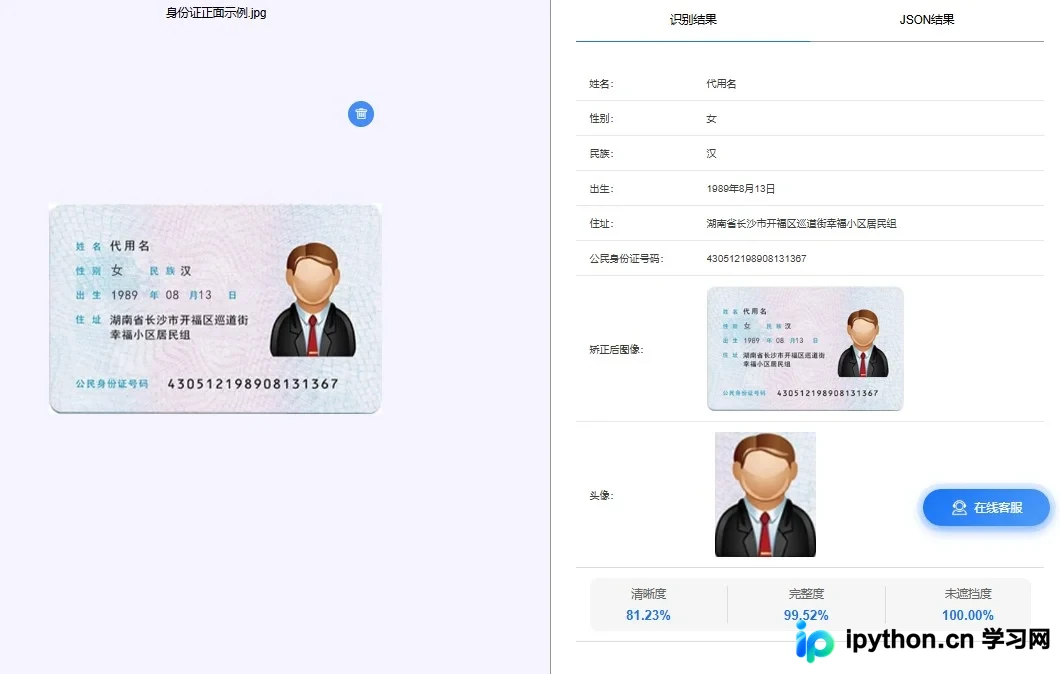The image size is (1060, 674).
Task: Click the 完整度 label
Action: [x=806, y=594]
